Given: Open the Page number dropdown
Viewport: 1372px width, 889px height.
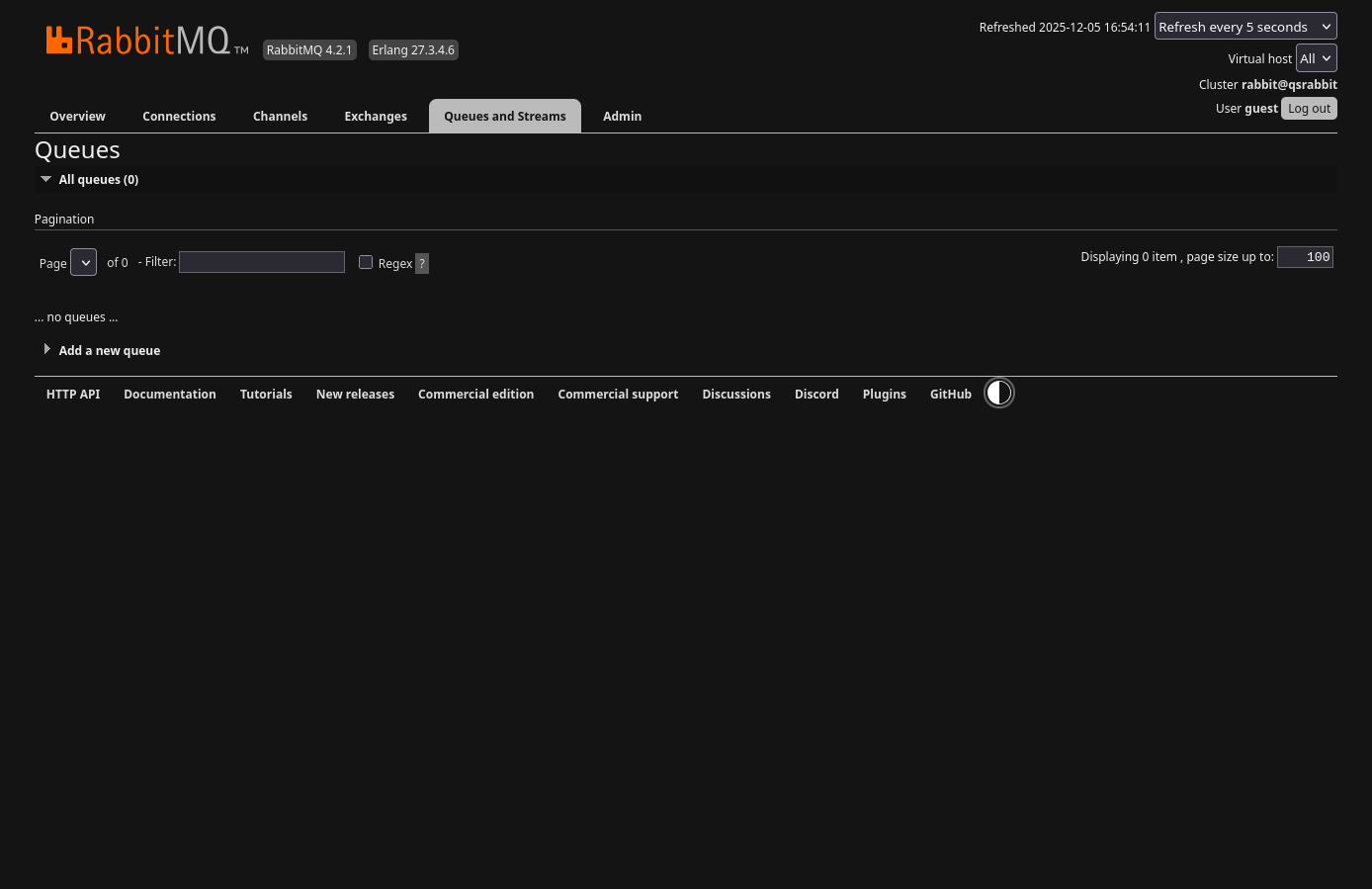Looking at the screenshot, I should coord(84,262).
